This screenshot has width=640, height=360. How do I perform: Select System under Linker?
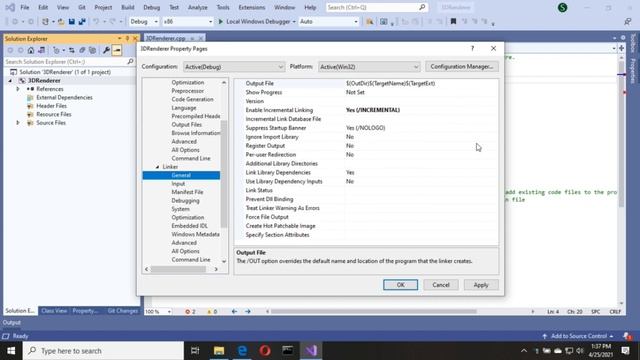(180, 209)
